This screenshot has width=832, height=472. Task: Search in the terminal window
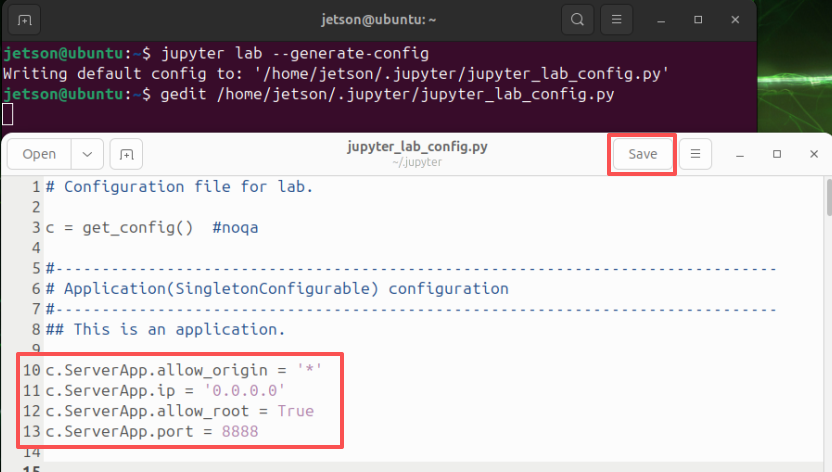pyautogui.click(x=577, y=20)
